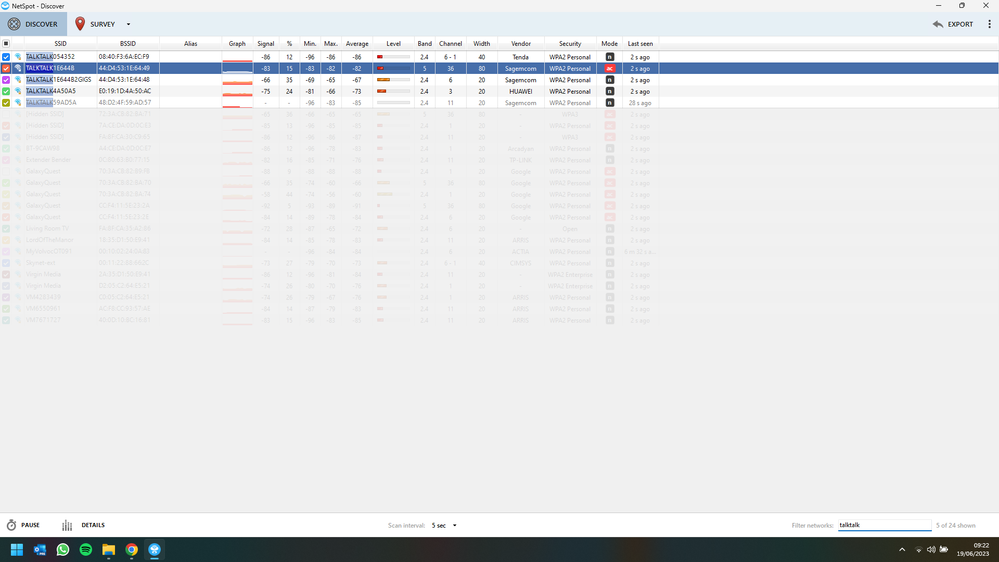This screenshot has width=999, height=562.
Task: Open the three-dot more options menu
Action: click(x=989, y=24)
